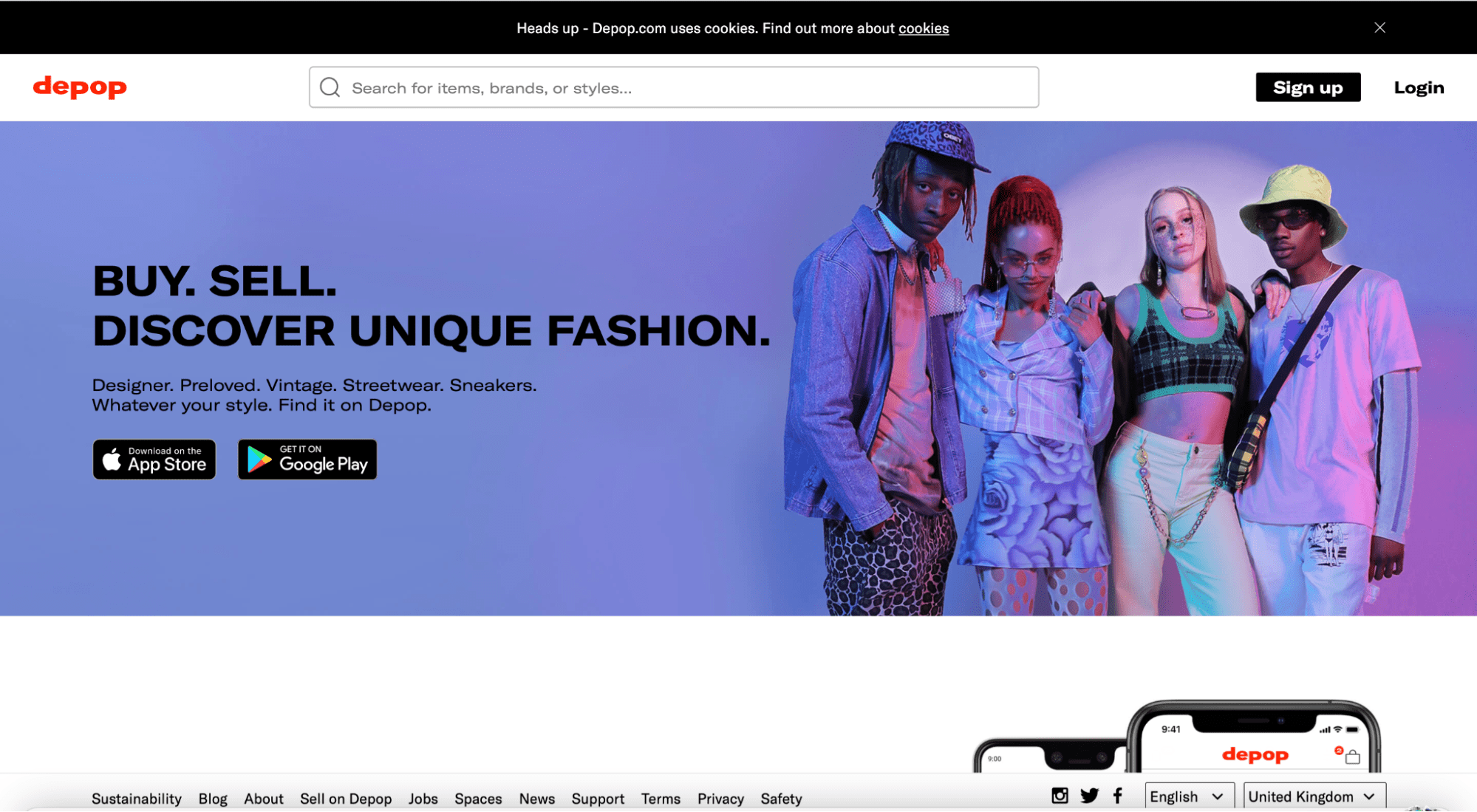Open the Sustainability footer link
1477x812 pixels.
click(x=137, y=799)
